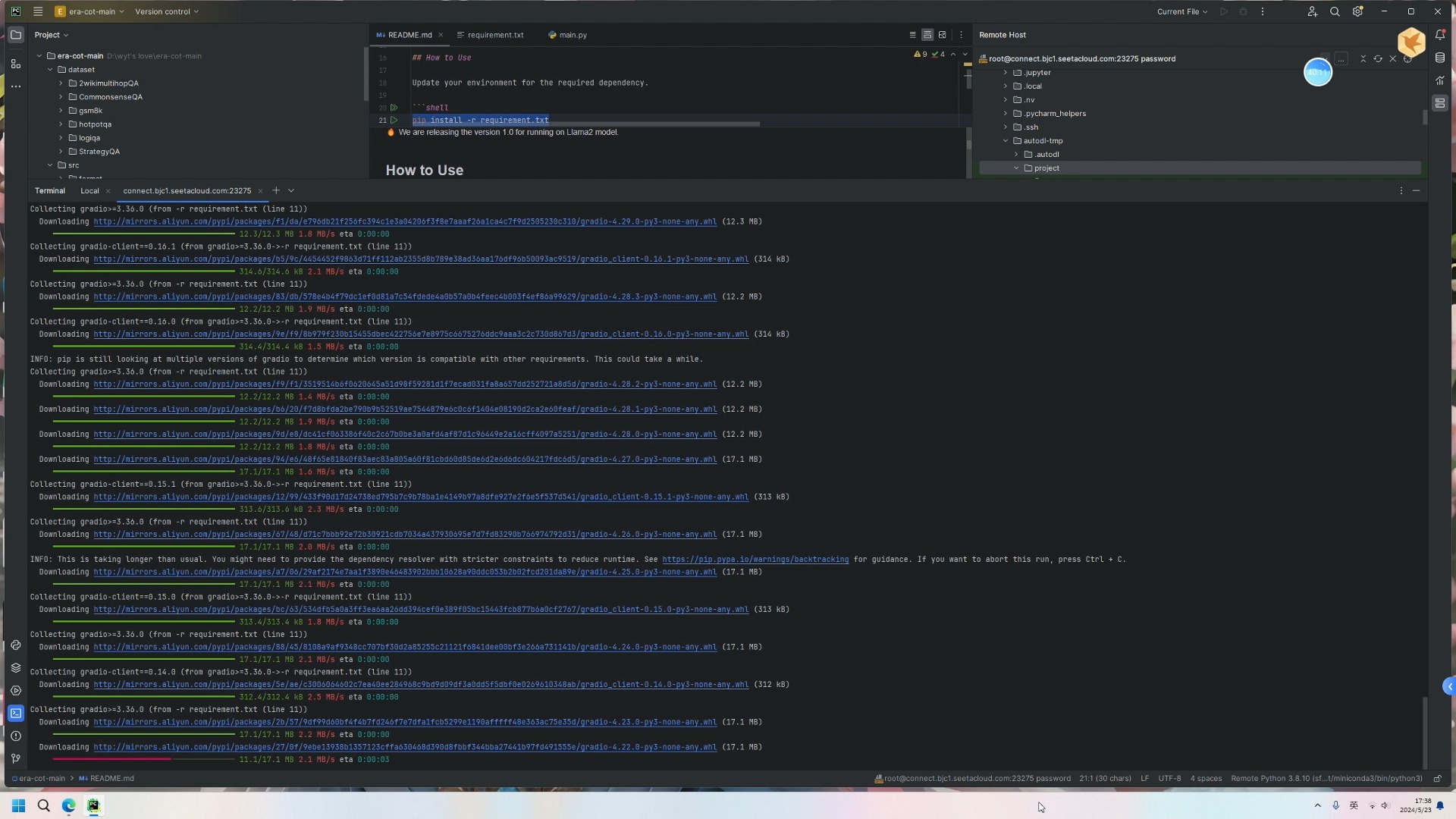Click the refresh icon in Remote Host panel

coord(1378,58)
